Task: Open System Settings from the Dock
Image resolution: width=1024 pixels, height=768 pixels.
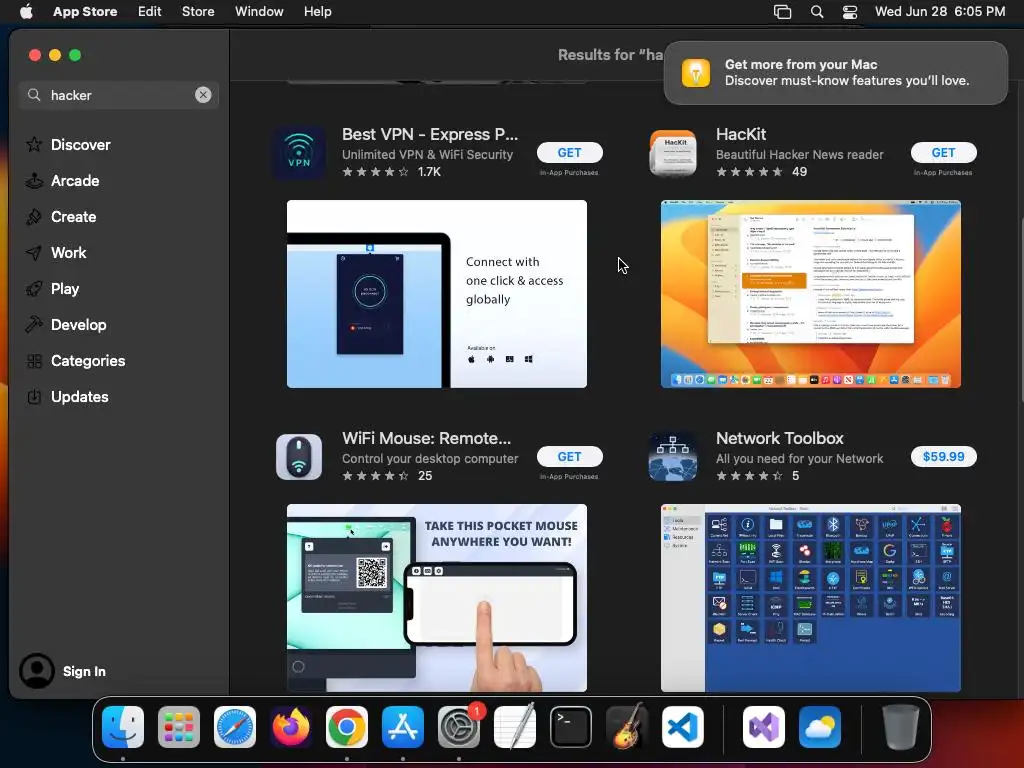Action: point(458,727)
